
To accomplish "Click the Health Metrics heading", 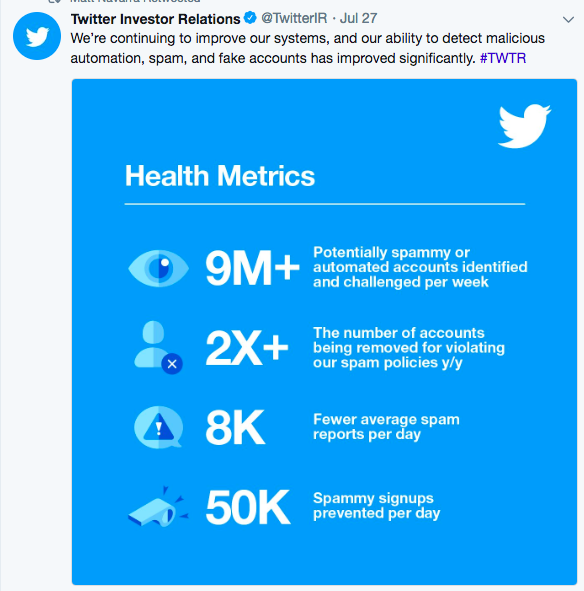I will coord(220,176).
